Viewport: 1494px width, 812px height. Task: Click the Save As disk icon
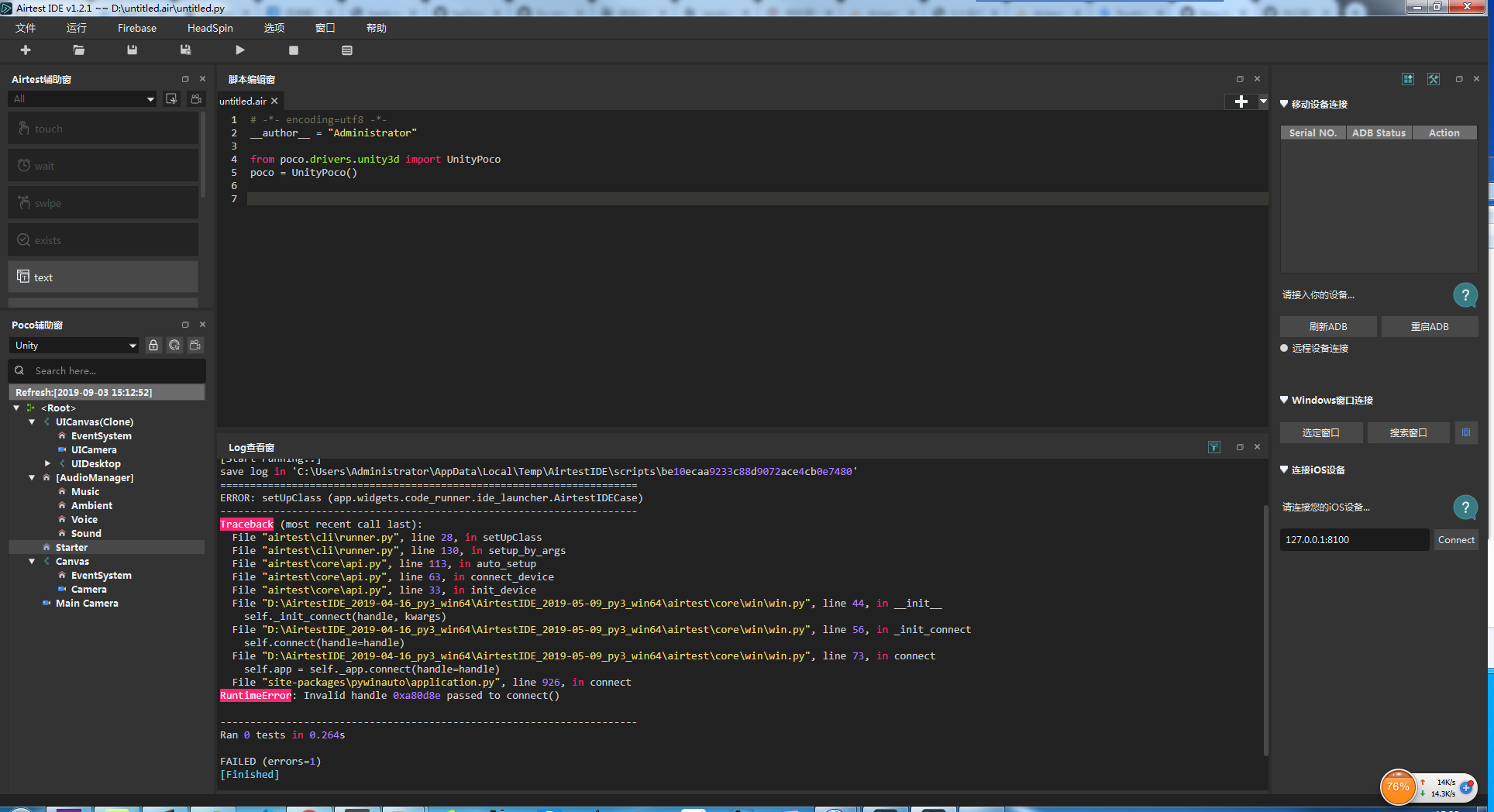pos(185,50)
